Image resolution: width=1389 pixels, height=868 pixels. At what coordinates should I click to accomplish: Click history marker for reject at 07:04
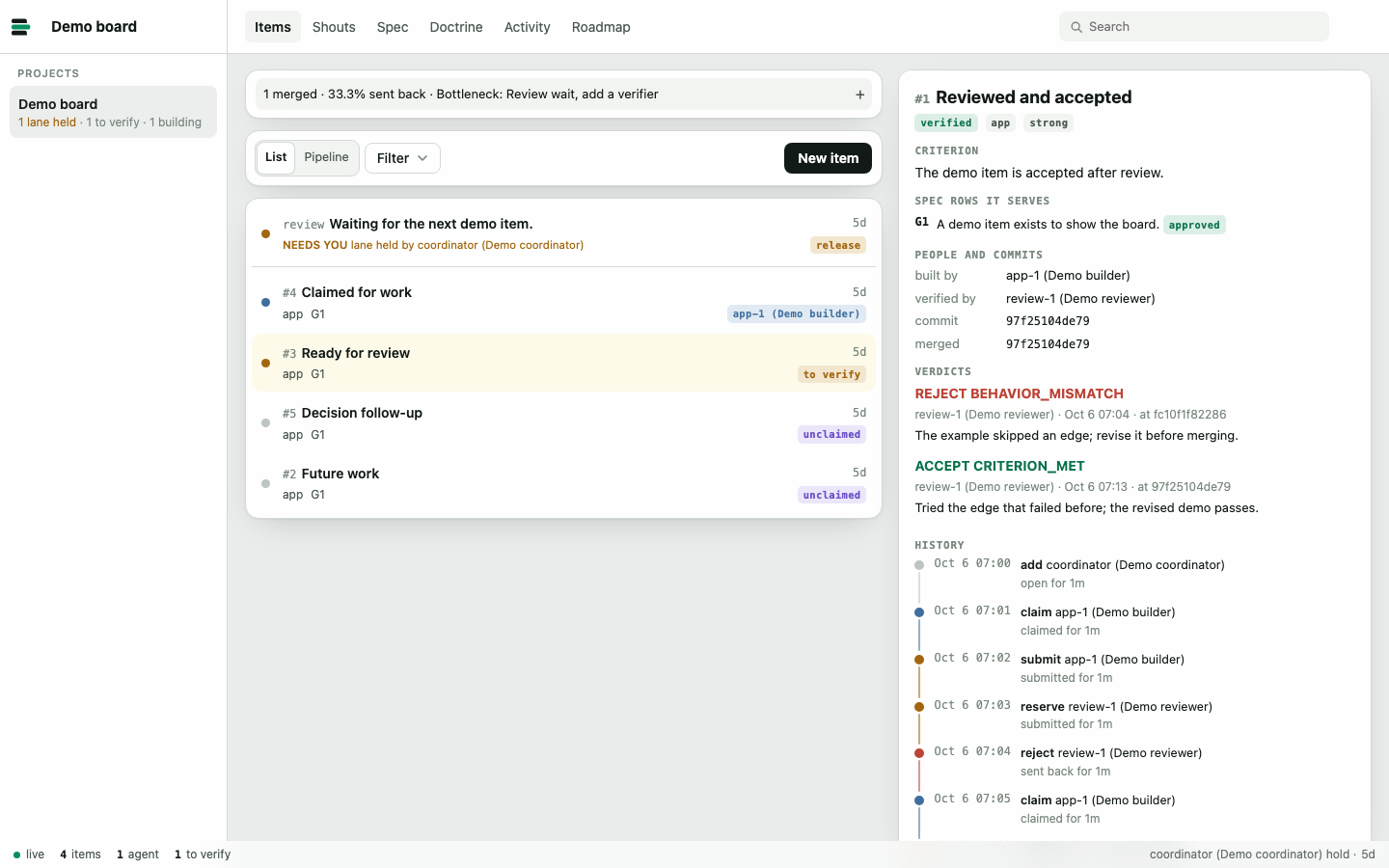click(x=919, y=753)
